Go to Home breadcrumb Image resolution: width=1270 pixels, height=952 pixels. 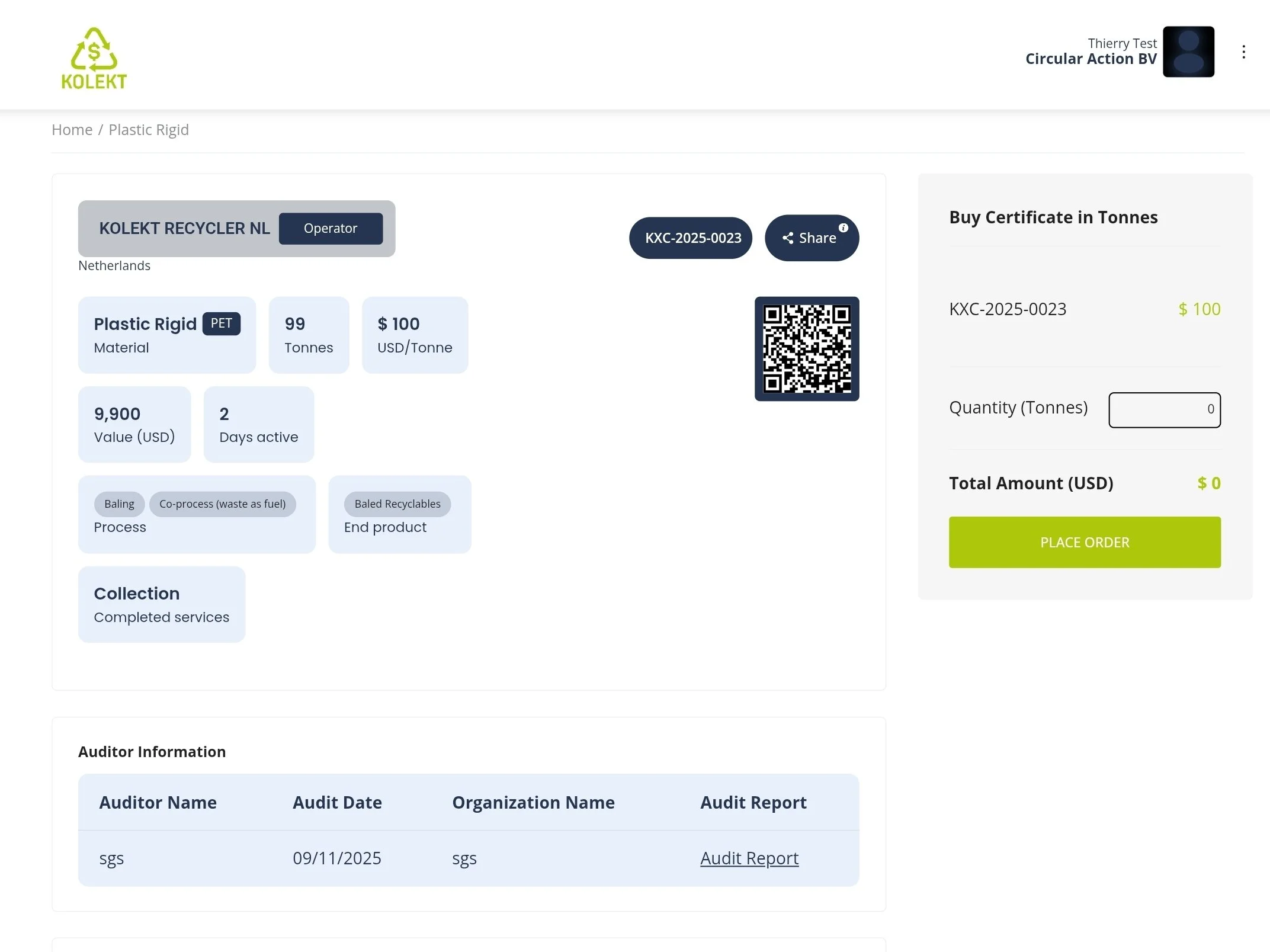tap(72, 130)
